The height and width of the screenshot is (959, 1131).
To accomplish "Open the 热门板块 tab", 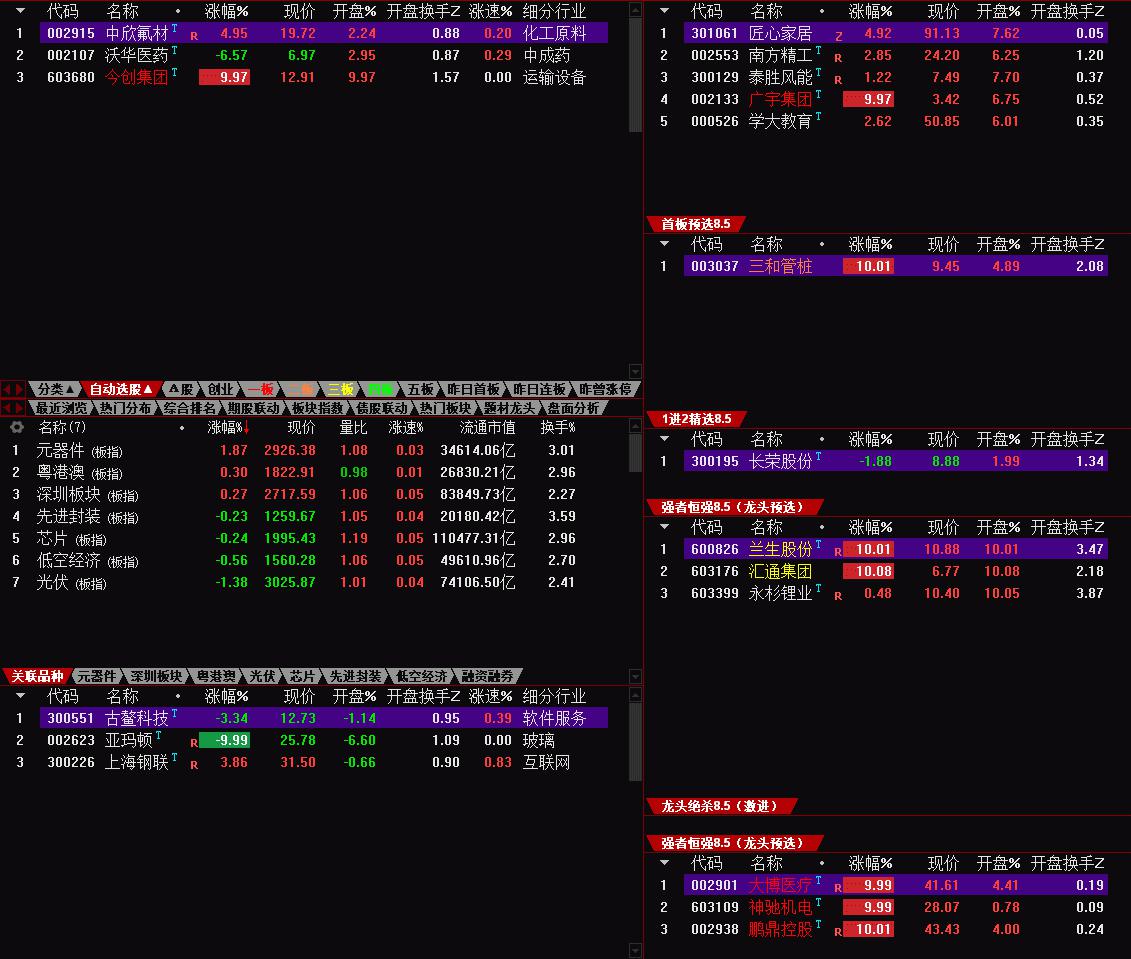I will point(445,408).
